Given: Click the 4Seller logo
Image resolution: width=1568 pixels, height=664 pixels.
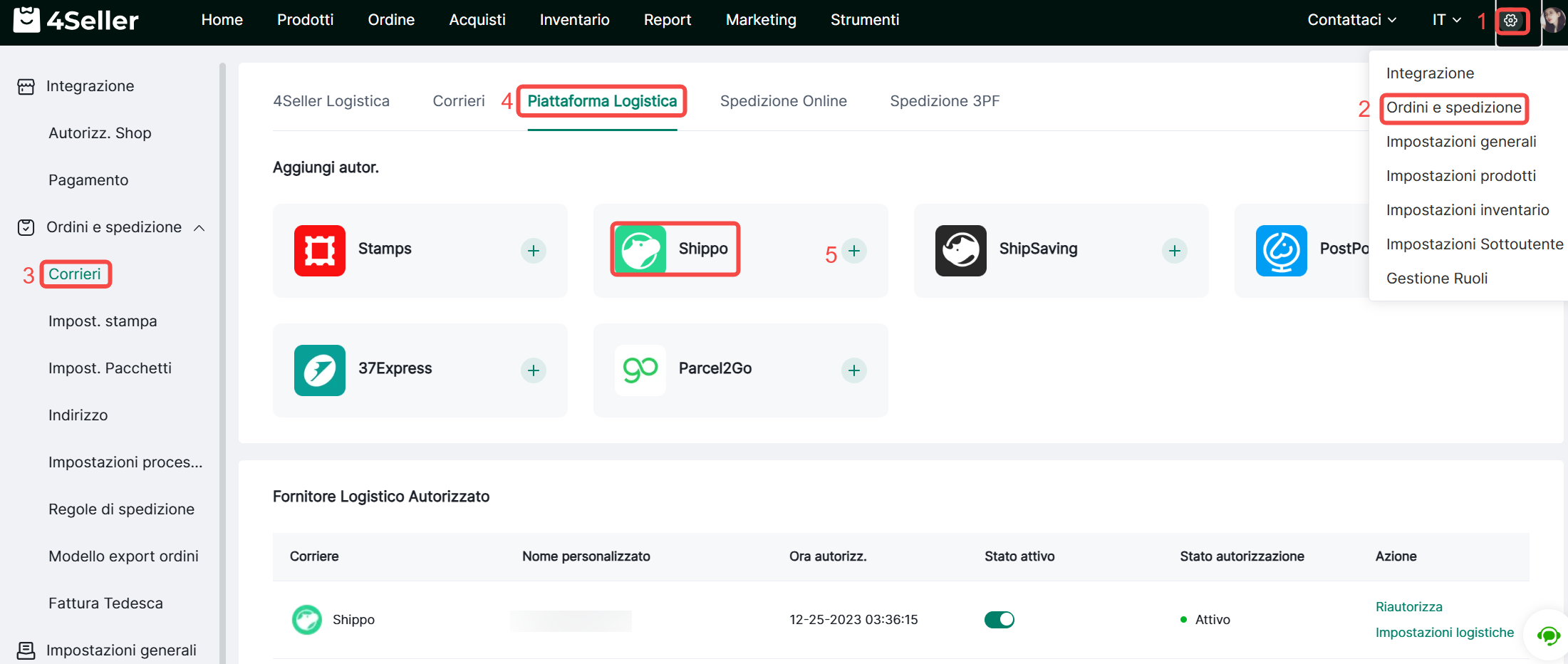Looking at the screenshot, I should [x=76, y=20].
